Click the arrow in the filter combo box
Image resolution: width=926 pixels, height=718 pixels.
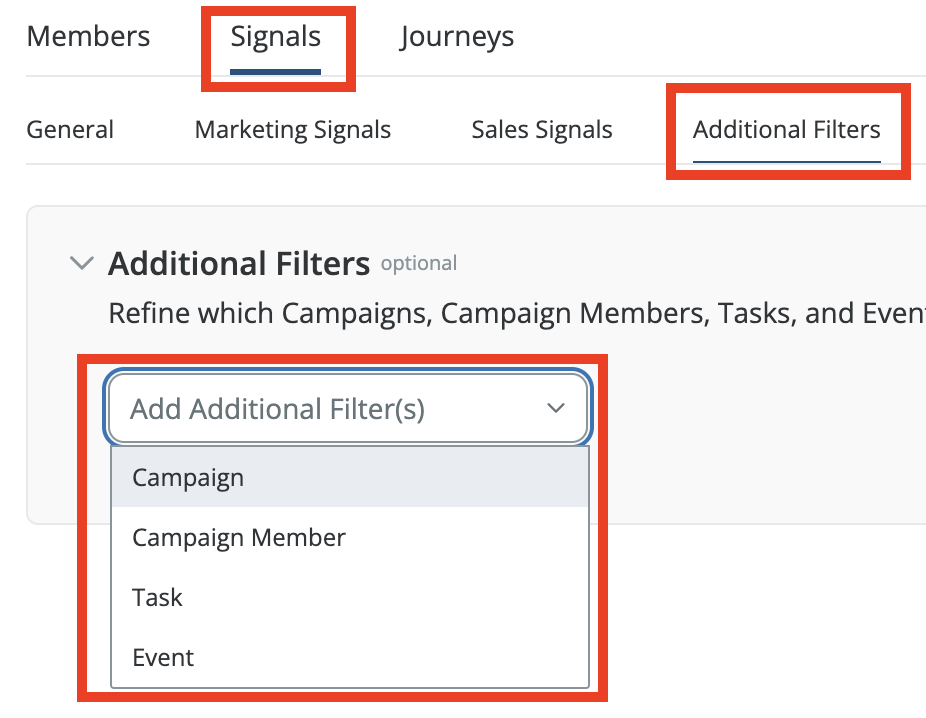pos(556,408)
